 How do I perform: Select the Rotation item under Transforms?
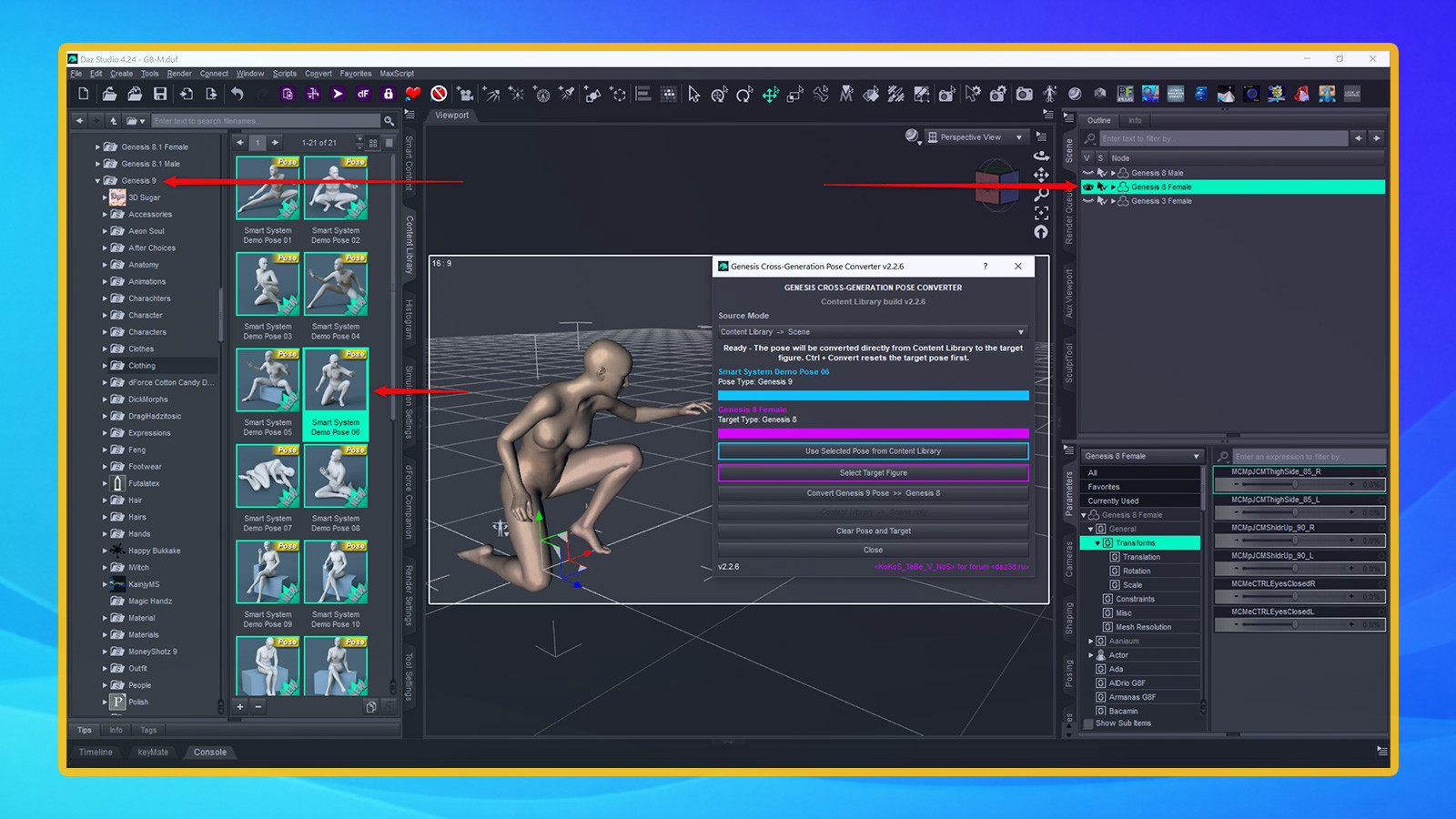coord(1136,571)
